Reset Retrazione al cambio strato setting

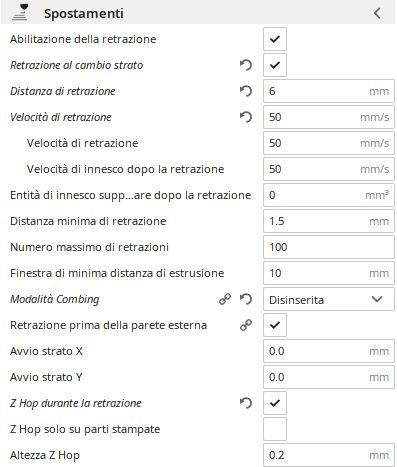(246, 65)
